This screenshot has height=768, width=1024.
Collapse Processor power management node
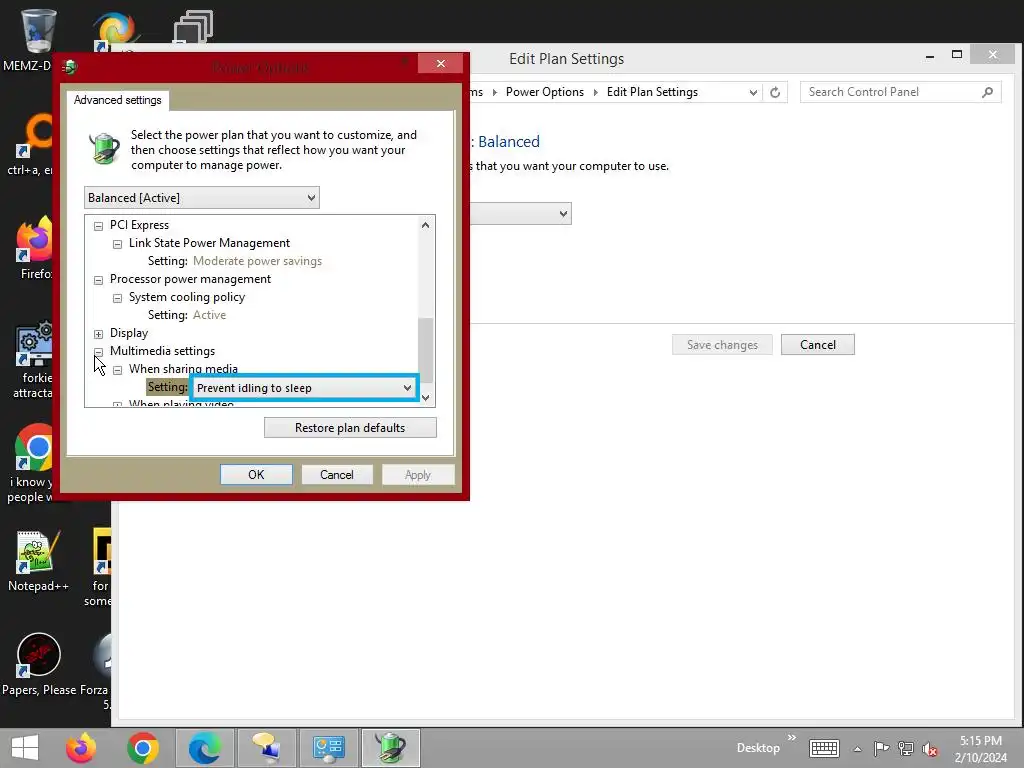[99, 280]
